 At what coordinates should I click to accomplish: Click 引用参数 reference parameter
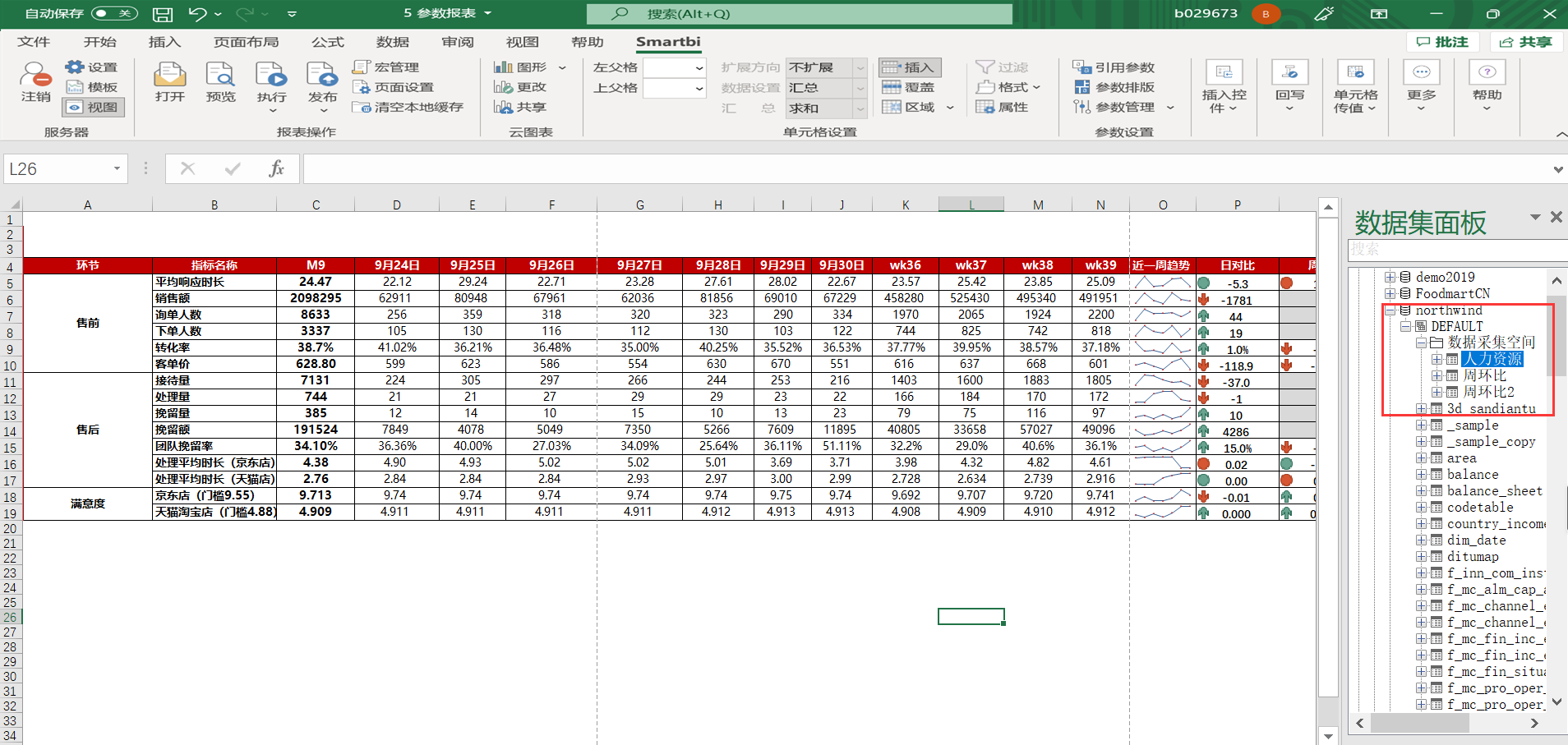(1114, 67)
